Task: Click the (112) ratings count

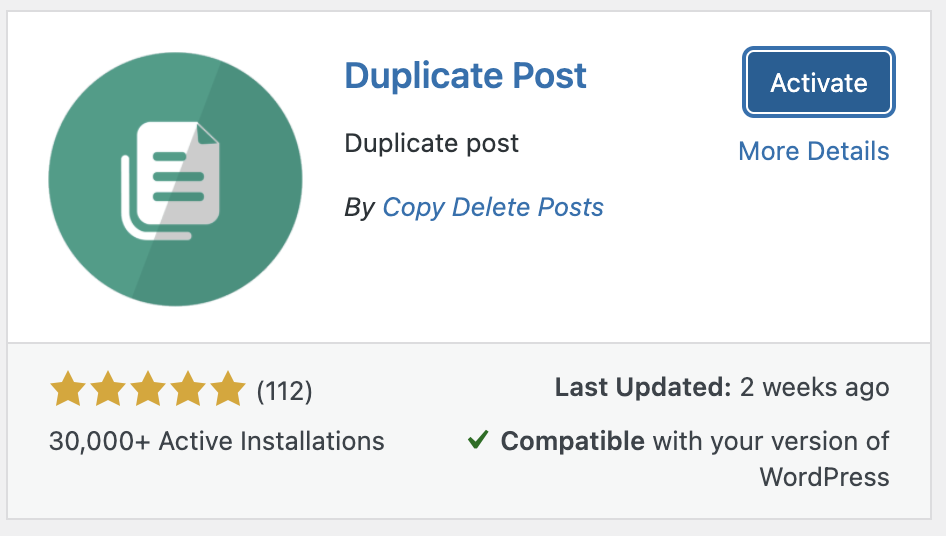Action: pos(284,391)
